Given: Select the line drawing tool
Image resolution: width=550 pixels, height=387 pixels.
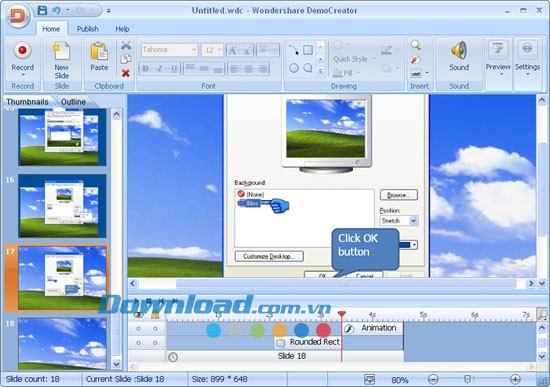Looking at the screenshot, I should click(294, 50).
